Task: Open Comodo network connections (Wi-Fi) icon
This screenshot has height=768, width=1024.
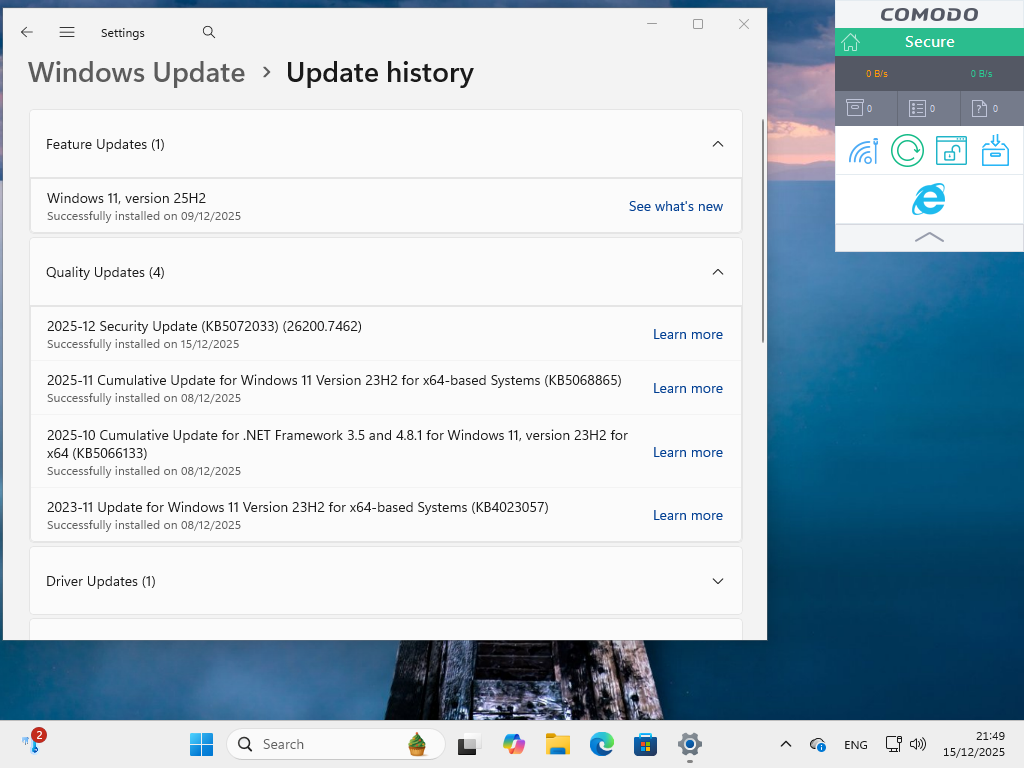Action: [x=863, y=151]
